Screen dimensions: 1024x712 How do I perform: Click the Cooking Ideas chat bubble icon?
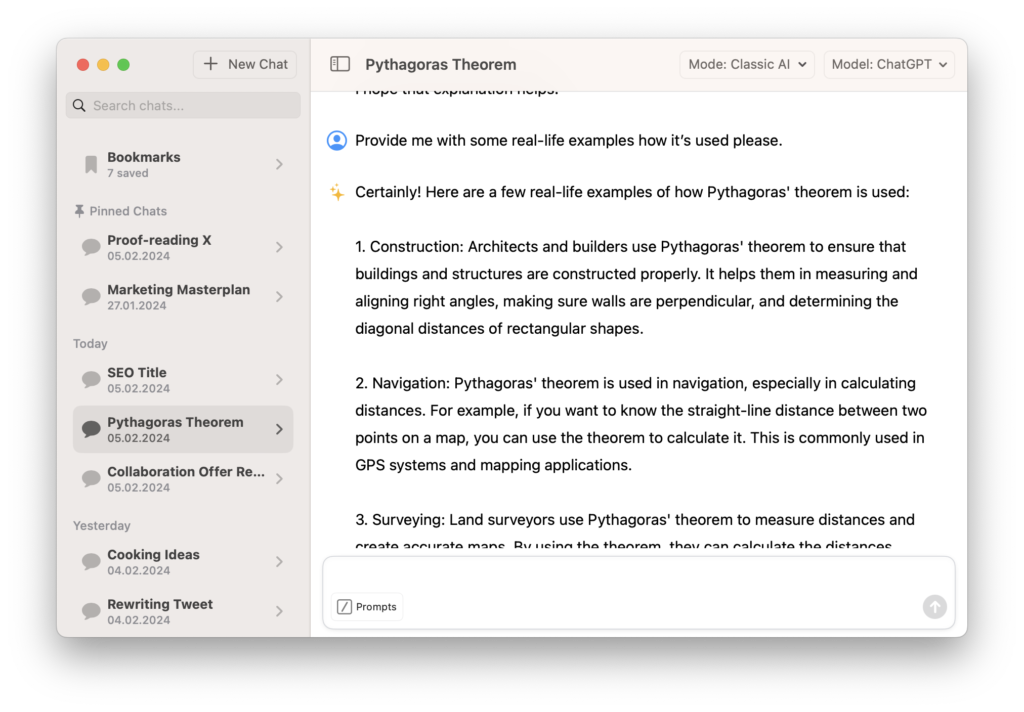91,562
